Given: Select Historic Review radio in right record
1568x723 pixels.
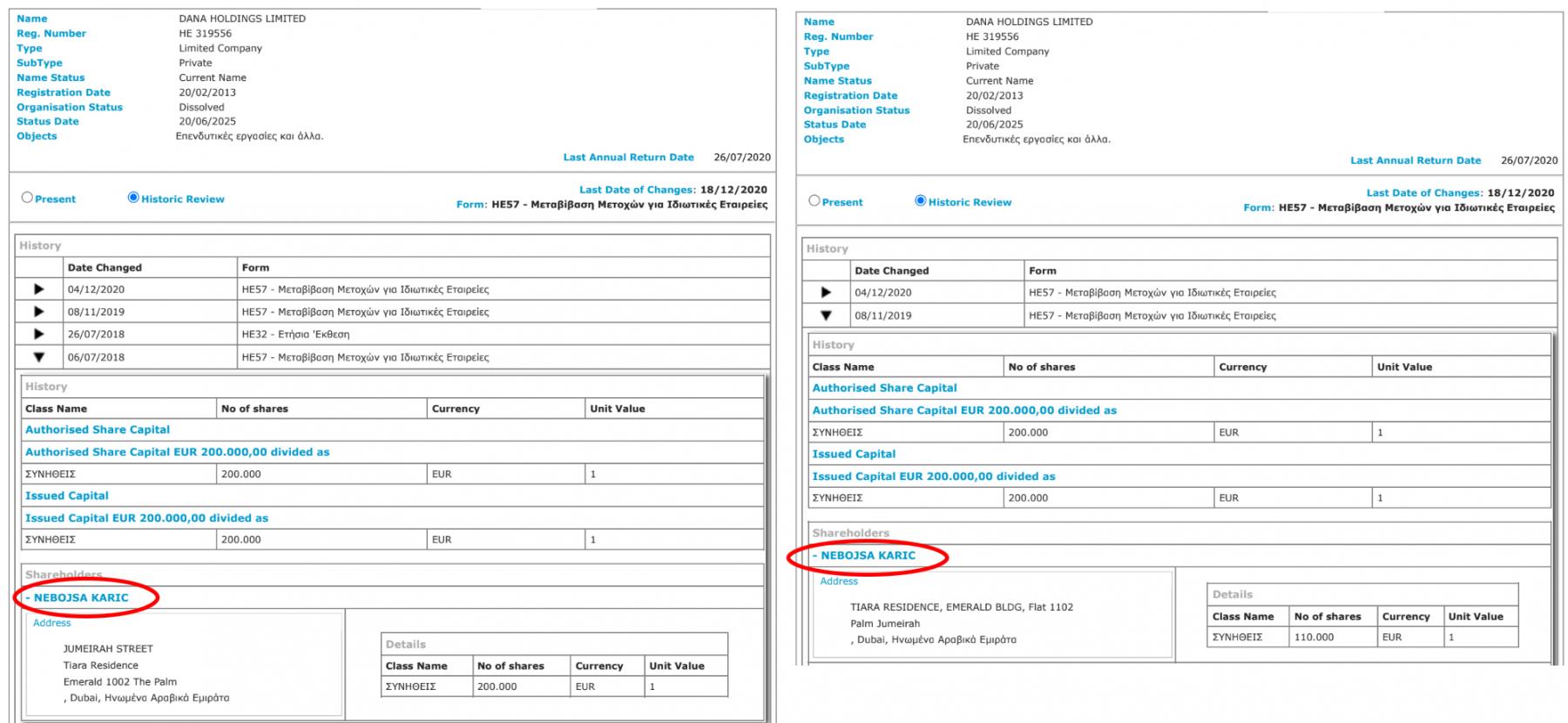Looking at the screenshot, I should (920, 201).
